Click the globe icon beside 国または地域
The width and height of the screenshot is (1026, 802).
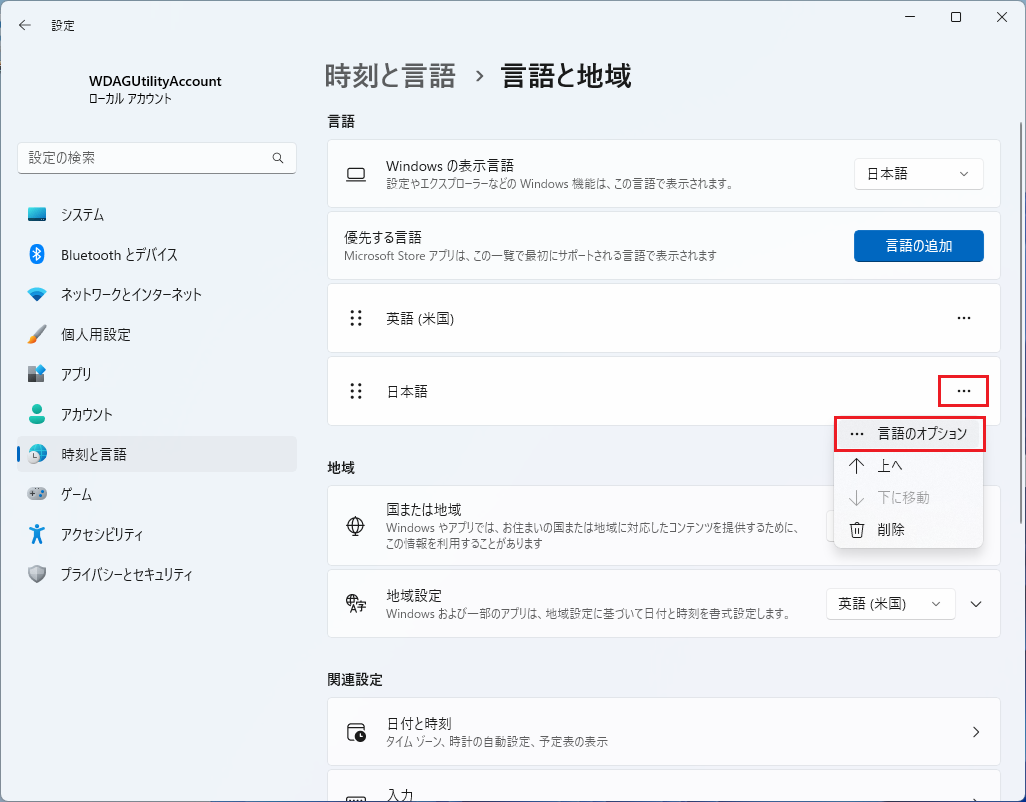click(x=355, y=526)
